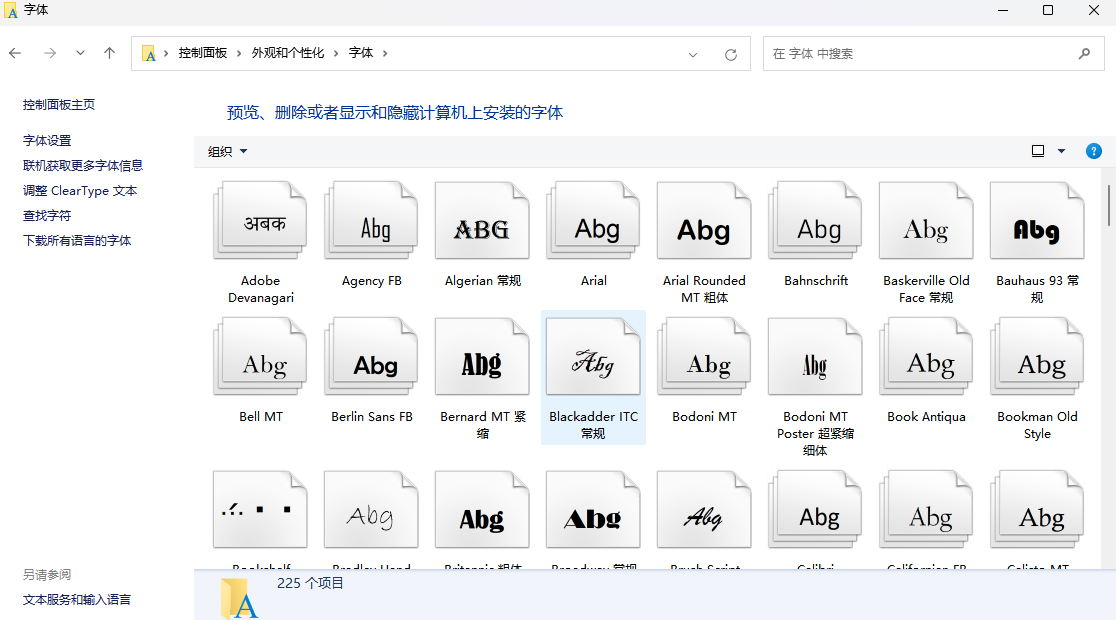1116x620 pixels.
Task: Expand chevron after 字体 breadcrumb
Action: pyautogui.click(x=385, y=53)
